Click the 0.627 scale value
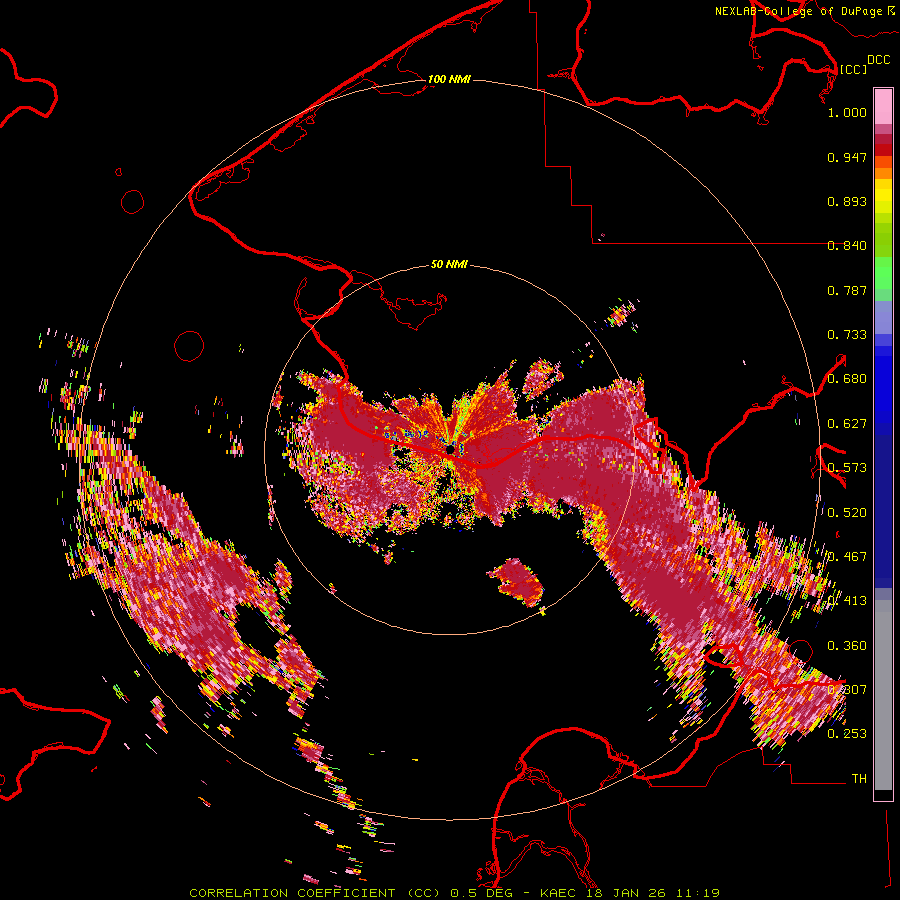The image size is (900, 900). 847,424
